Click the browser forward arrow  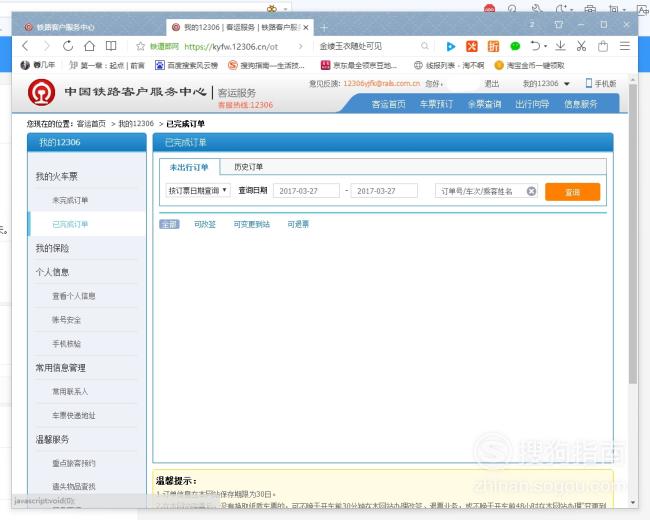(x=46, y=46)
